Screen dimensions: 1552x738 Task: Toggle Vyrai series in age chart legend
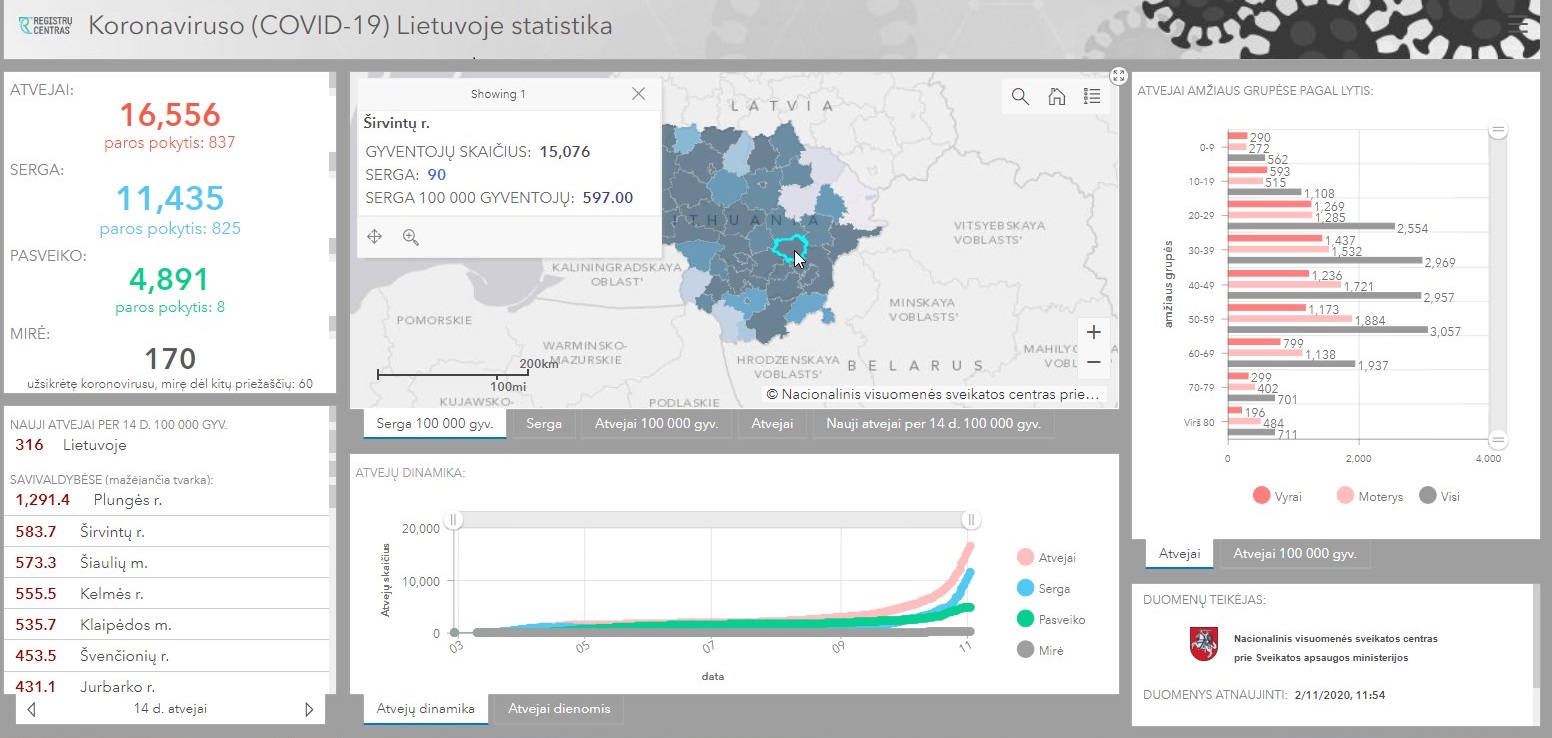tap(1278, 496)
